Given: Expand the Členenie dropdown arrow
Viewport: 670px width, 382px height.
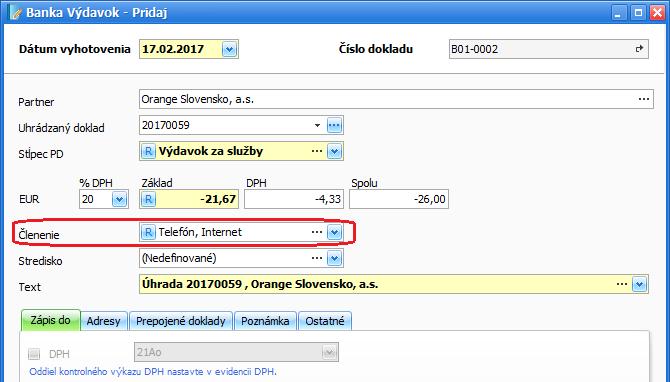Looking at the screenshot, I should 335,232.
